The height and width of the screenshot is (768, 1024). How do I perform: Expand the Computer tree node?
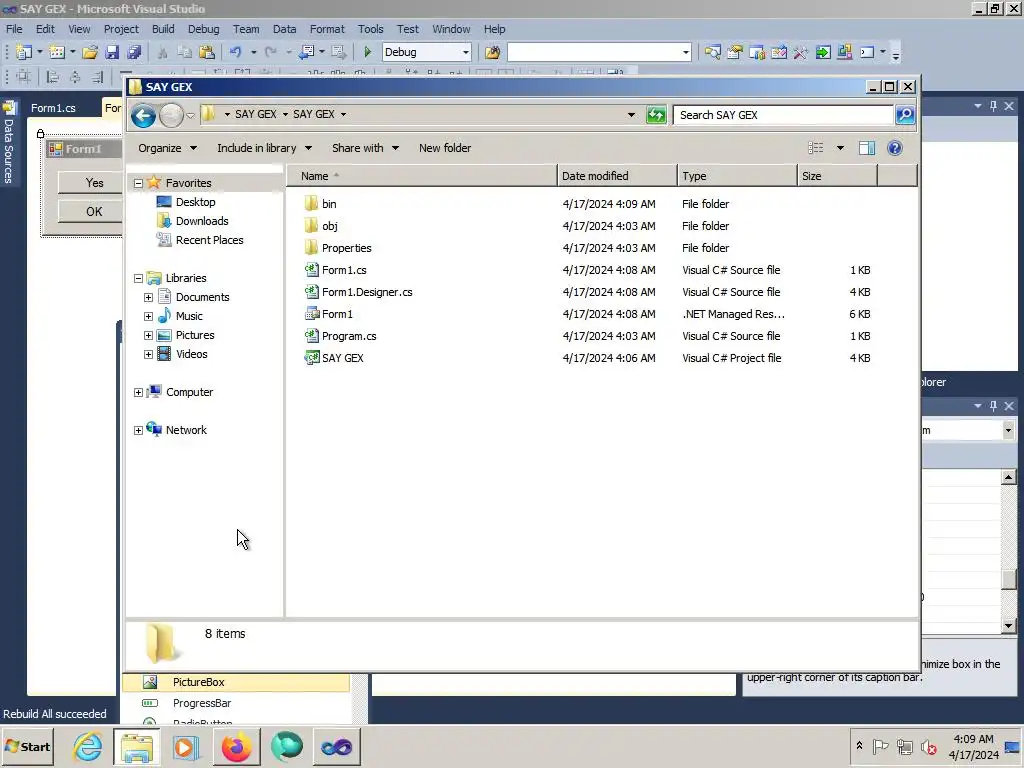(138, 392)
